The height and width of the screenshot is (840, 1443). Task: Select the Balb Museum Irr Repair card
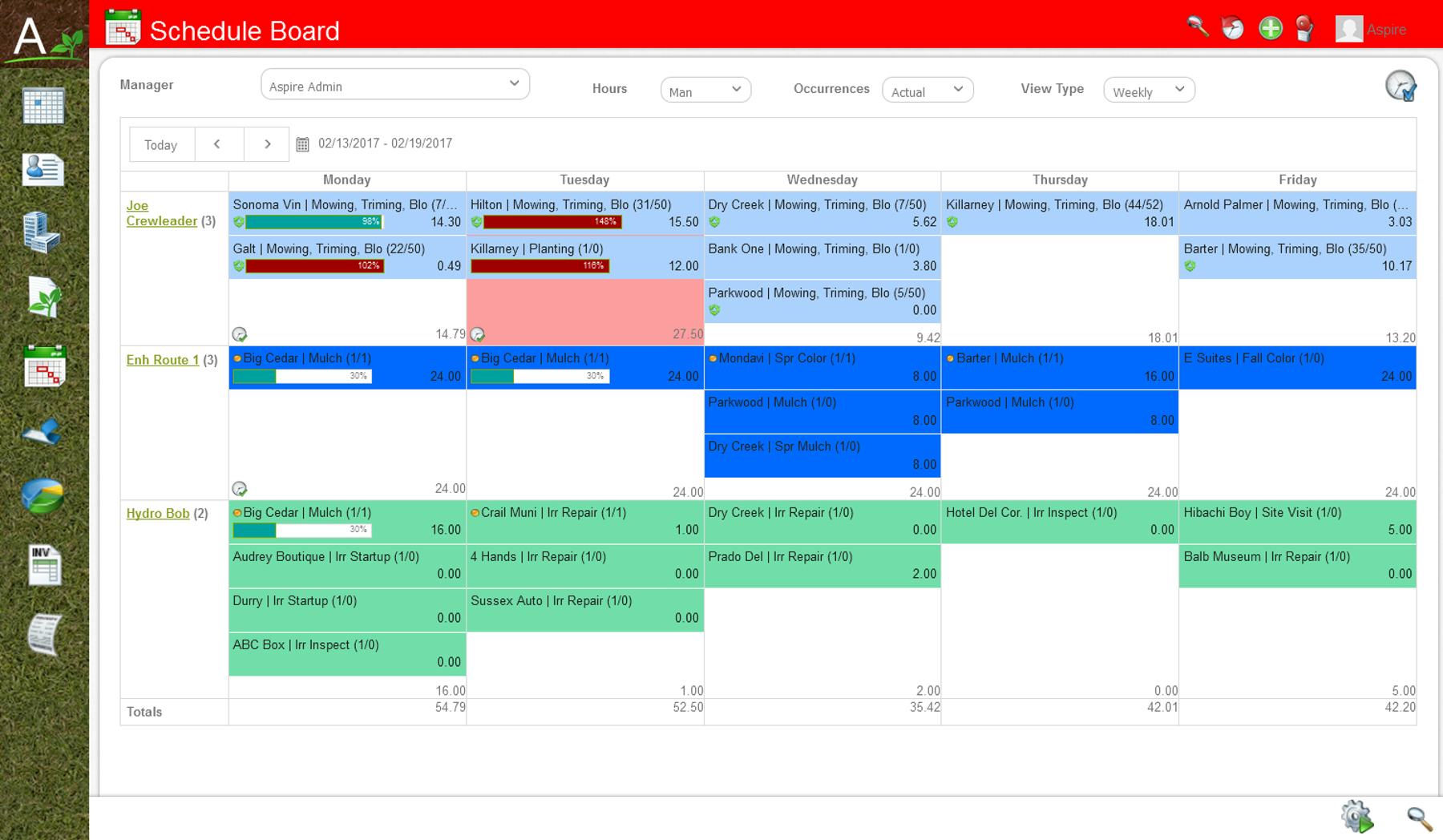coord(1298,566)
